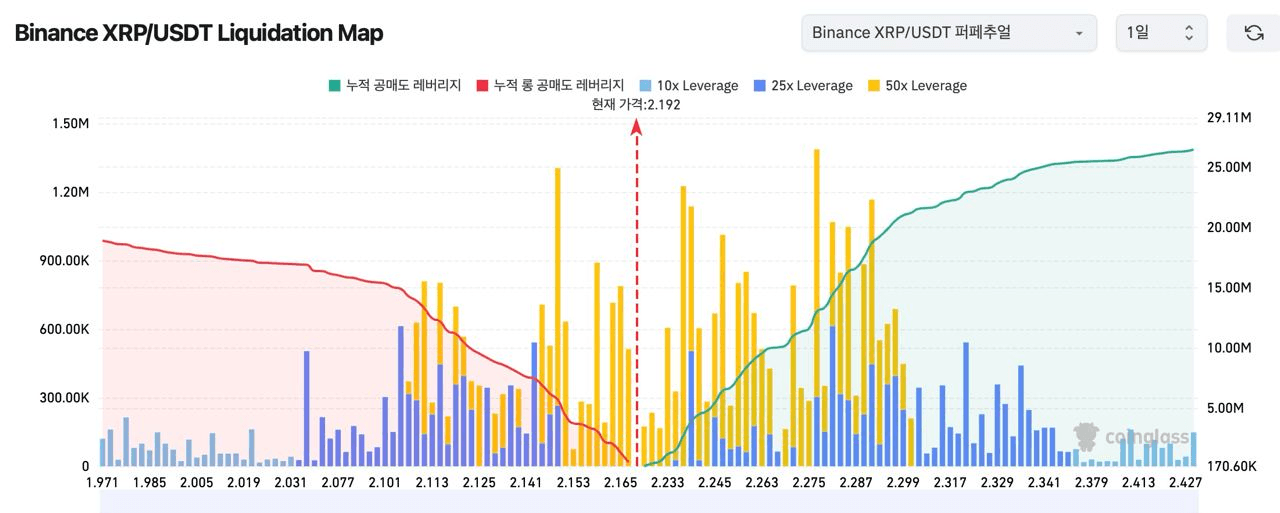Click the 2.287 price axis label

856,483
